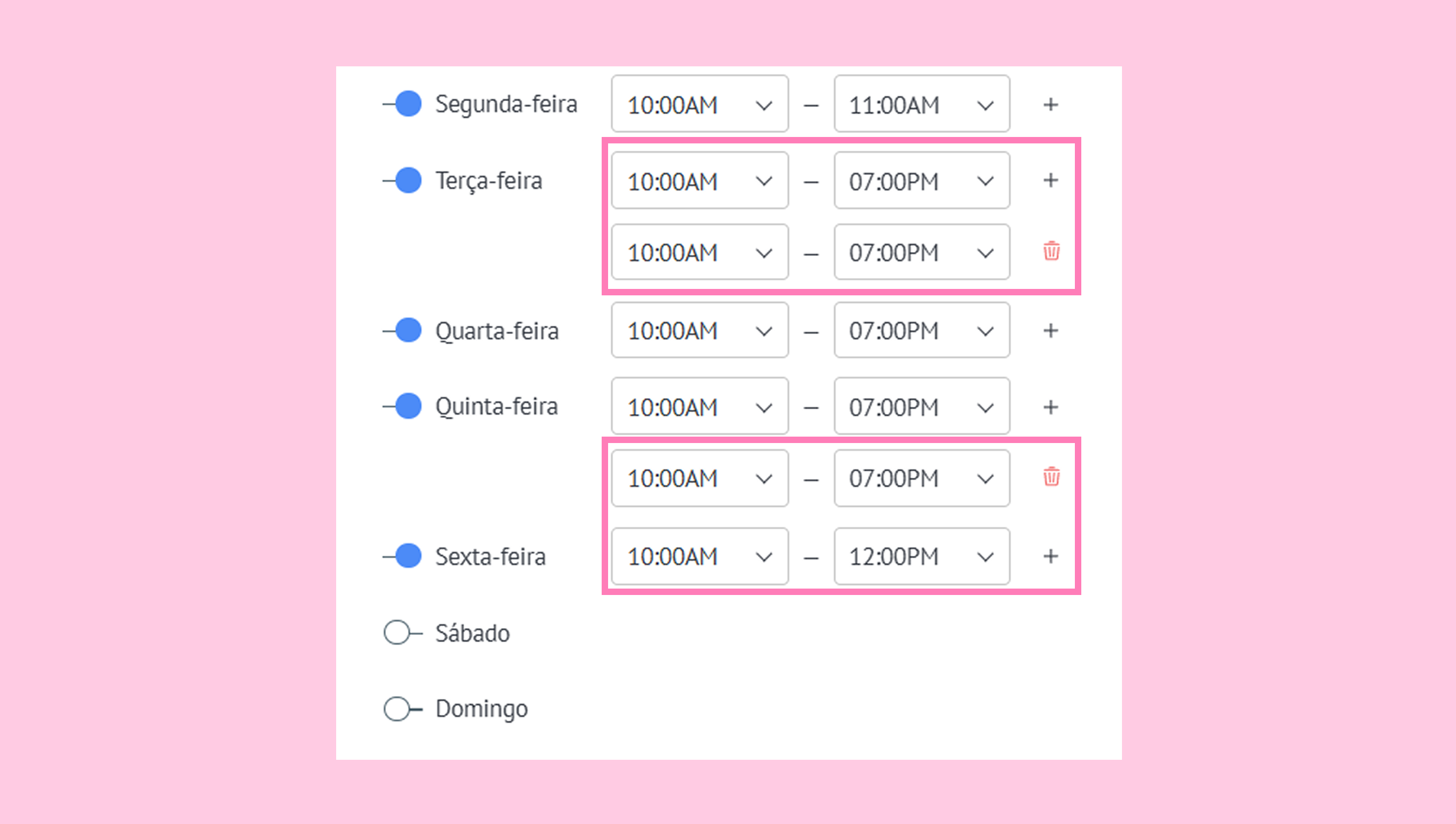Expand Quarta-feira end time 07:00PM dropdown
1456x824 pixels.
click(x=921, y=331)
